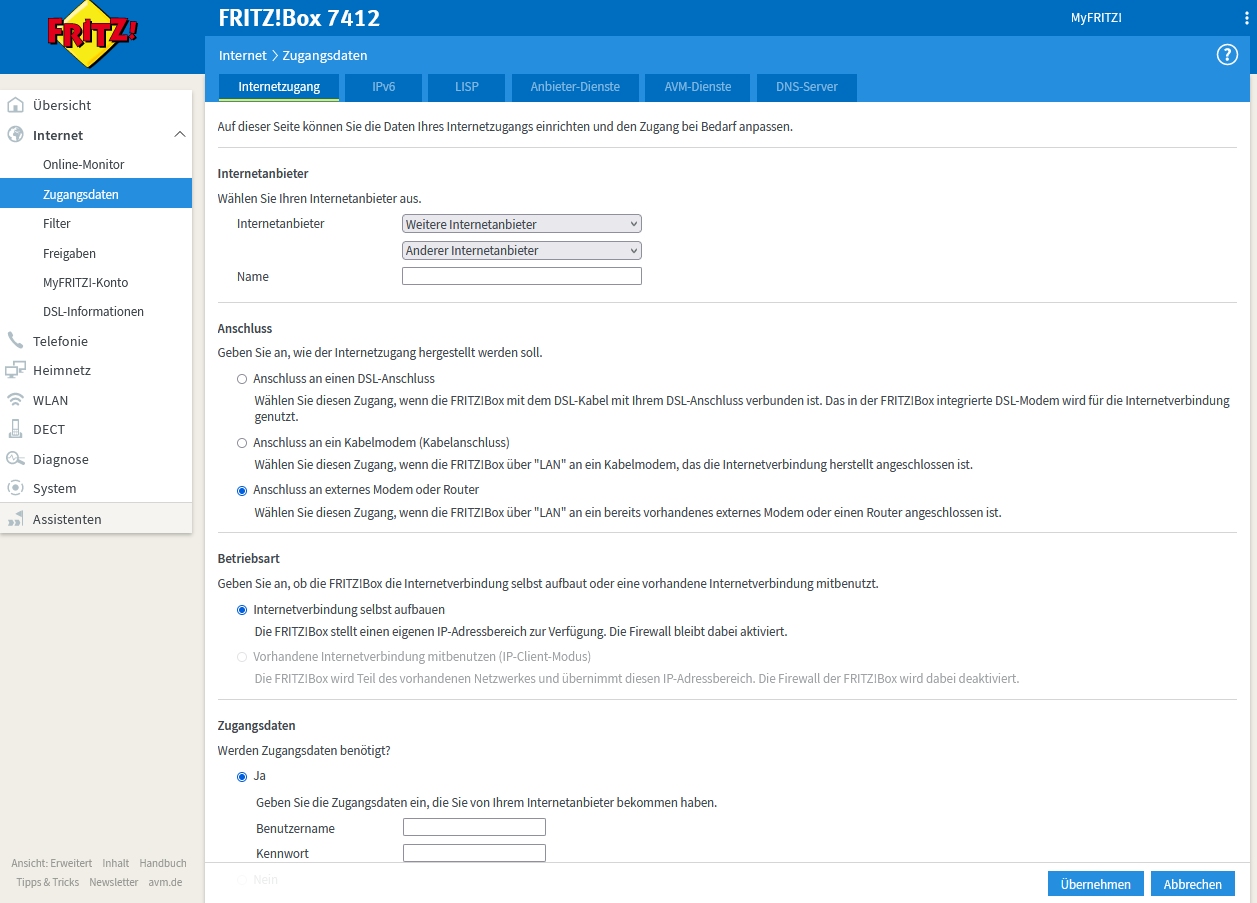Open the three-dot menu next to MyFRITZ!
The image size is (1257, 903).
point(1246,18)
